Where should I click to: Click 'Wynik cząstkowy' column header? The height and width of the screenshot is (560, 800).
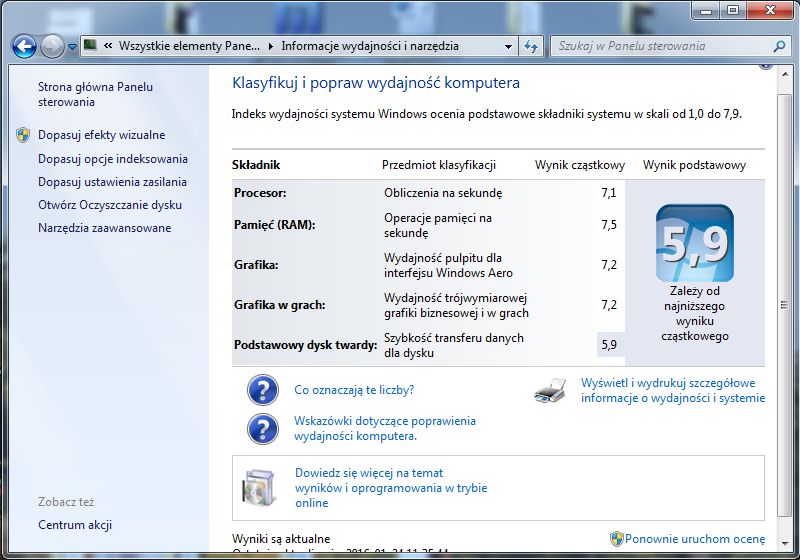[x=580, y=165]
